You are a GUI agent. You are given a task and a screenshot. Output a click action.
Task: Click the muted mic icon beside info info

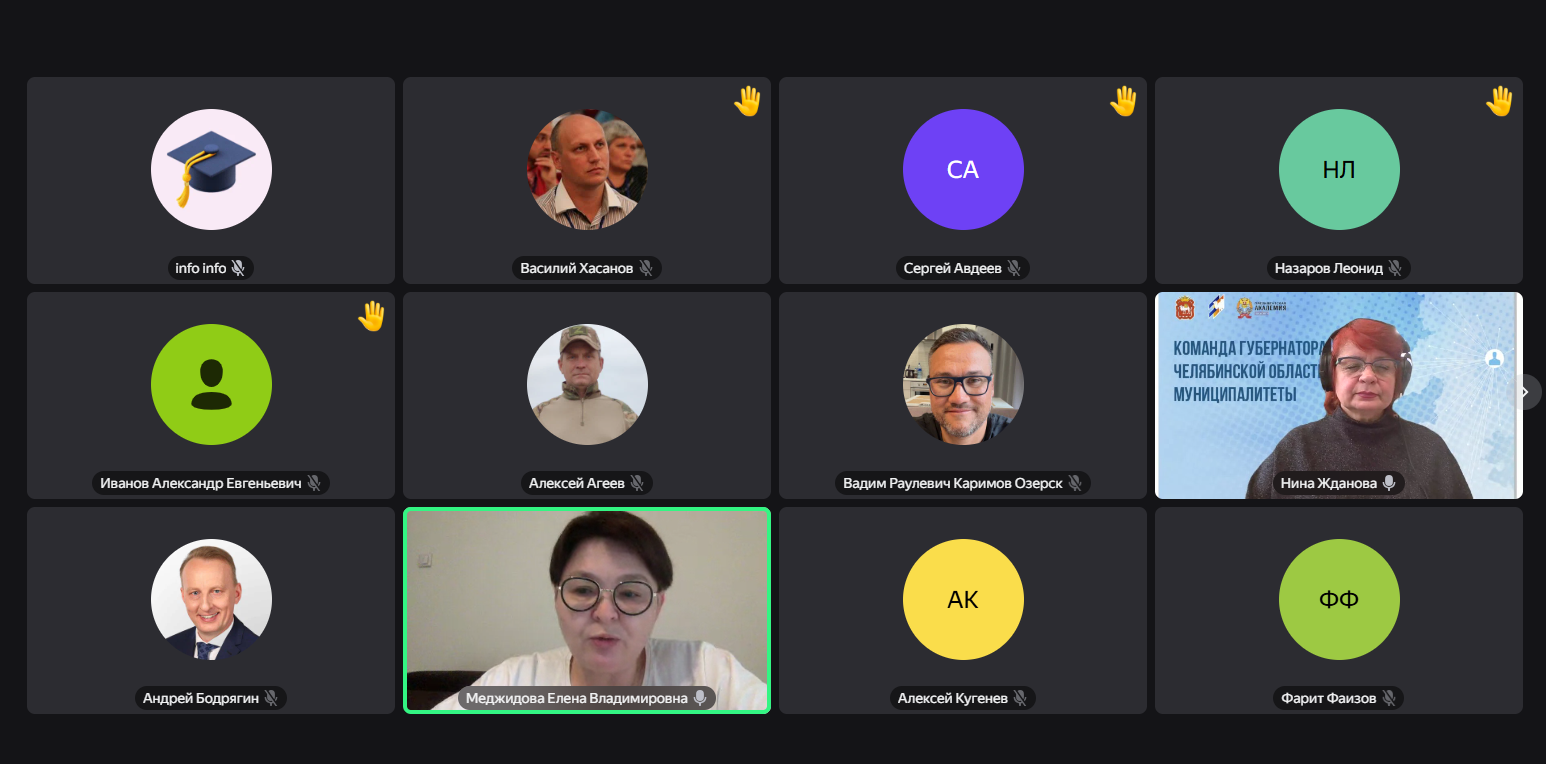238,268
